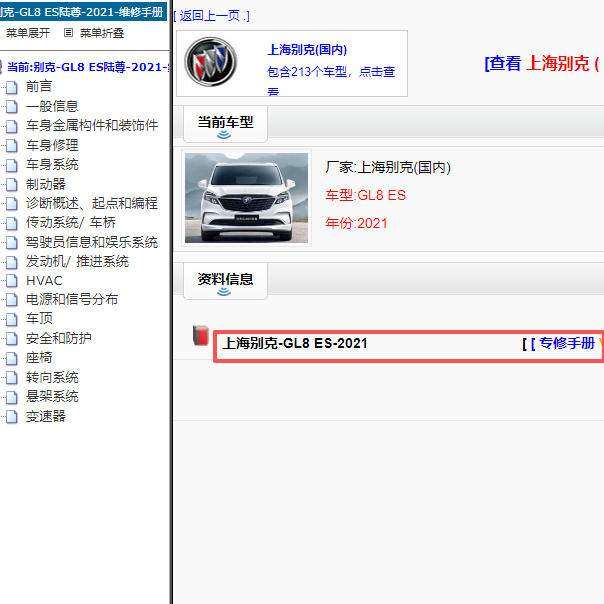The width and height of the screenshot is (604, 604).
Task: Click the page icon beside HVAC
Action: [x=12, y=281]
